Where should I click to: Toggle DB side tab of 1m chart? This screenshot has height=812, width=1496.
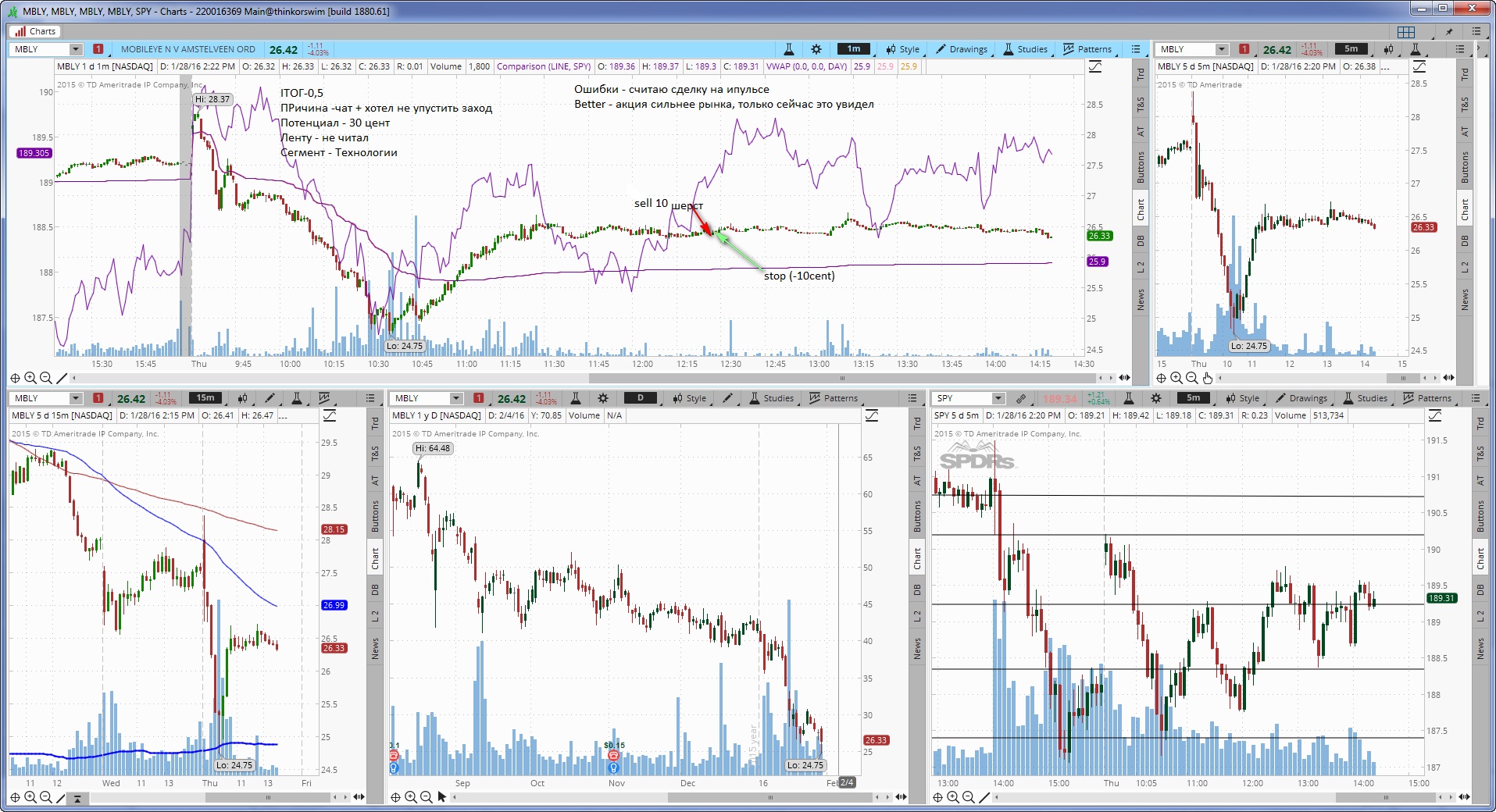pyautogui.click(x=1141, y=240)
